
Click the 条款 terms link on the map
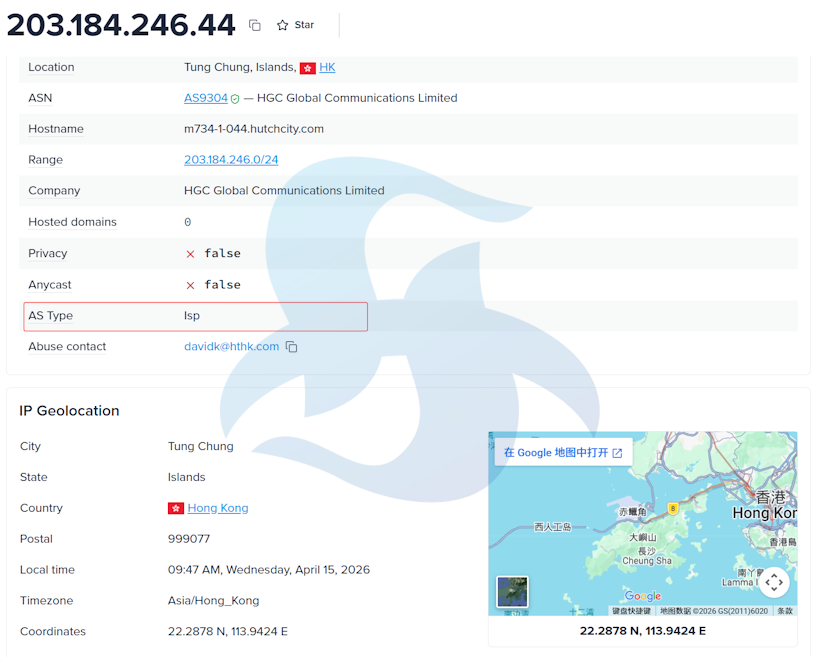[785, 611]
